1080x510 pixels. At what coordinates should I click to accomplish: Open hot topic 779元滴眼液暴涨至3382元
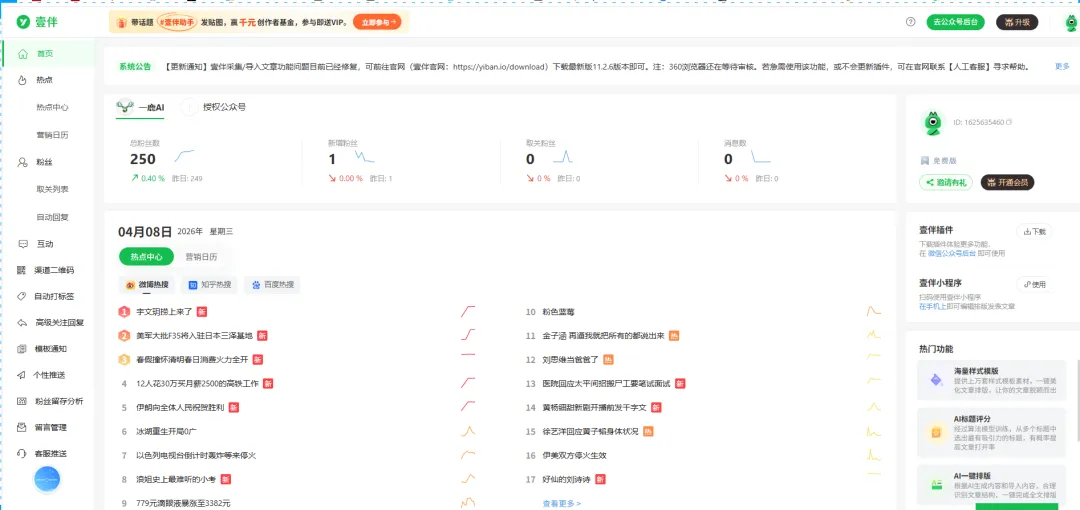pyautogui.click(x=183, y=503)
